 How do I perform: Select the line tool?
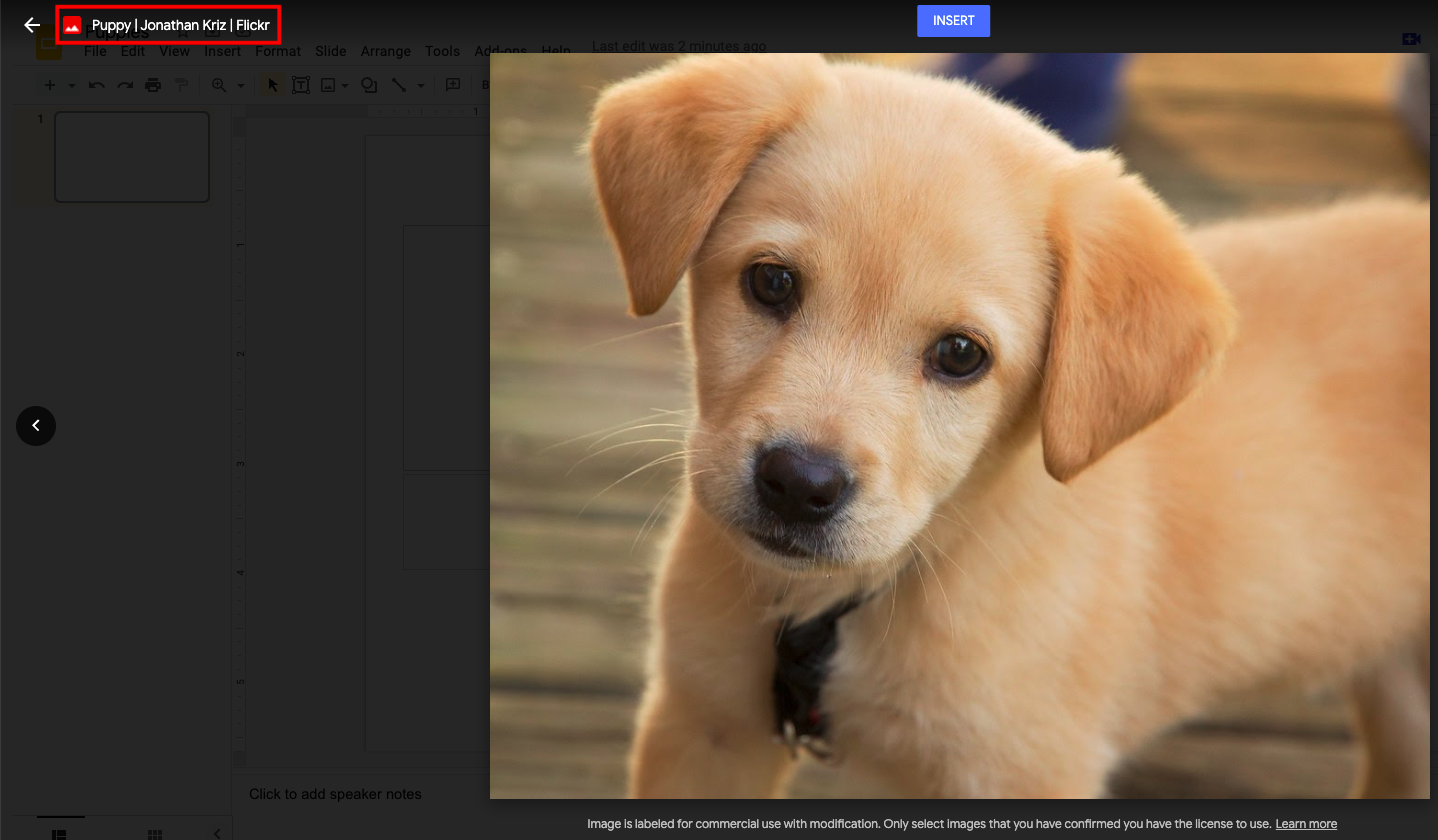tap(399, 85)
